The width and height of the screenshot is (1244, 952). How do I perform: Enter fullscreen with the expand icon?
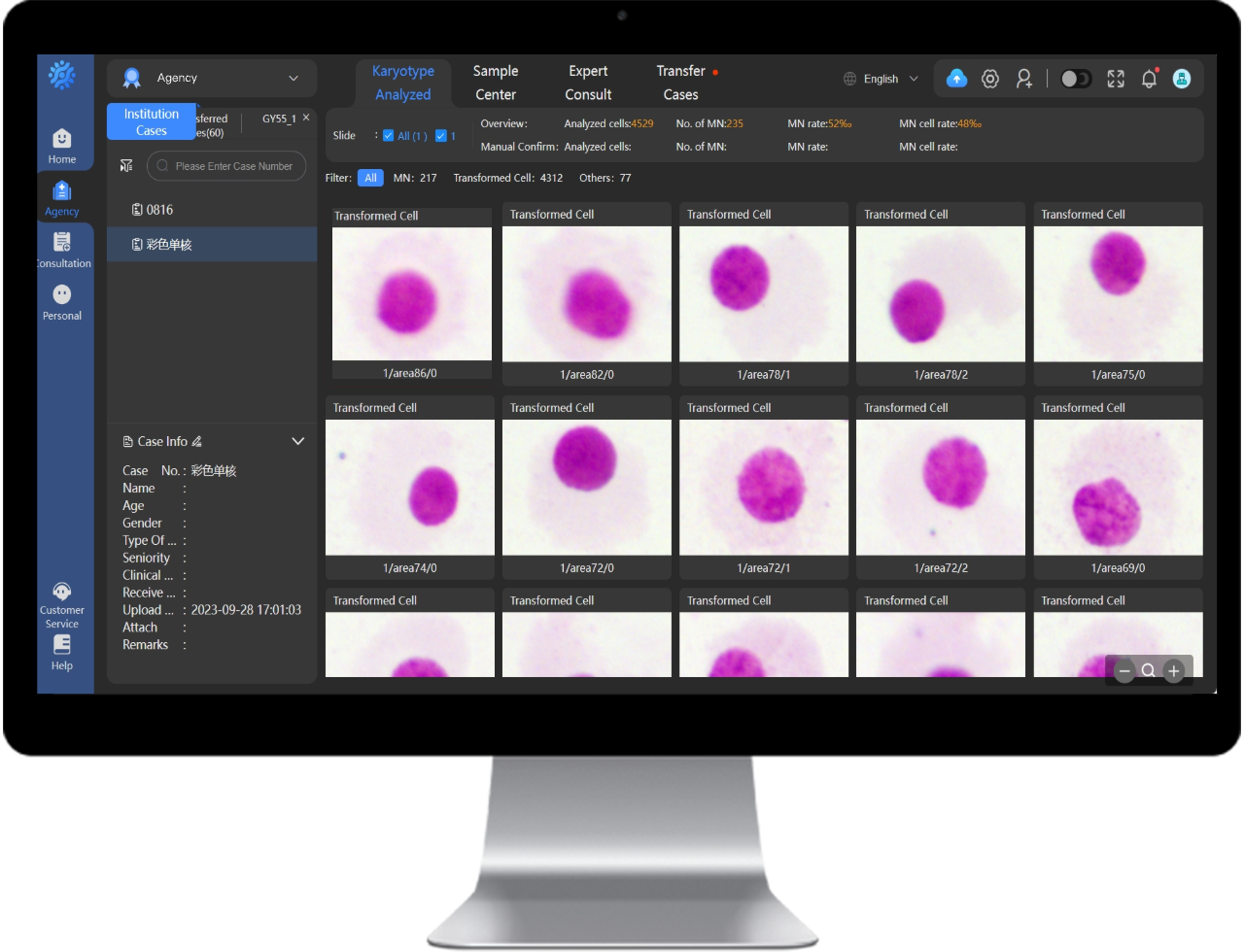coord(1116,79)
